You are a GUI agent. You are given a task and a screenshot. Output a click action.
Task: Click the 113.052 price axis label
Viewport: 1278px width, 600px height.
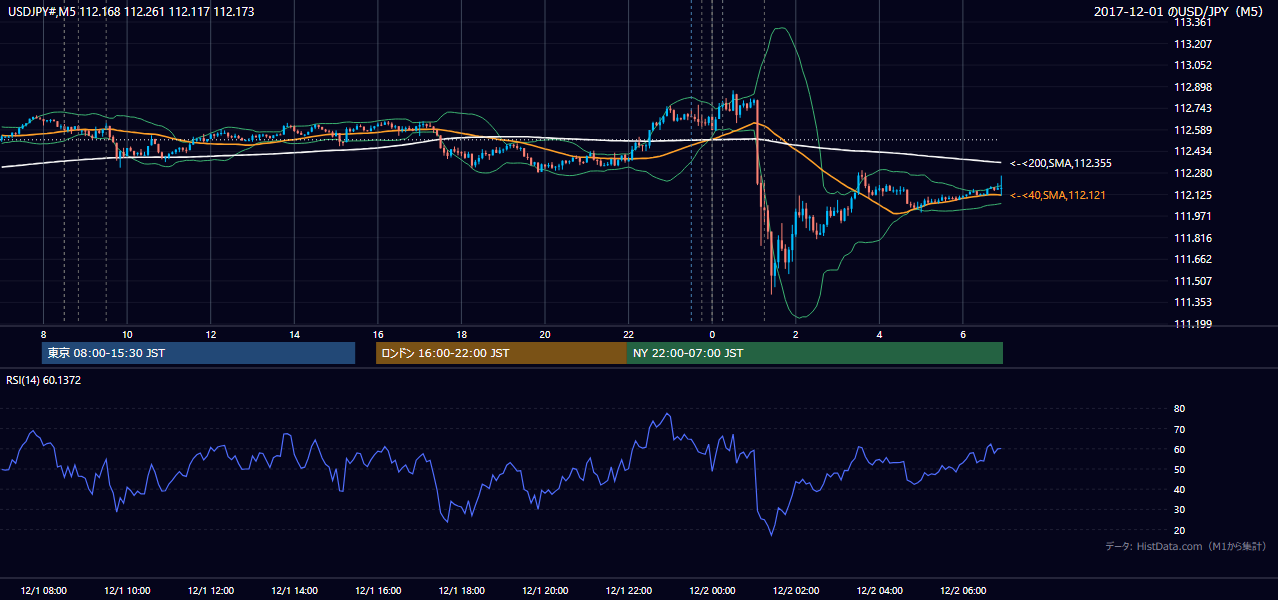pyautogui.click(x=1192, y=65)
